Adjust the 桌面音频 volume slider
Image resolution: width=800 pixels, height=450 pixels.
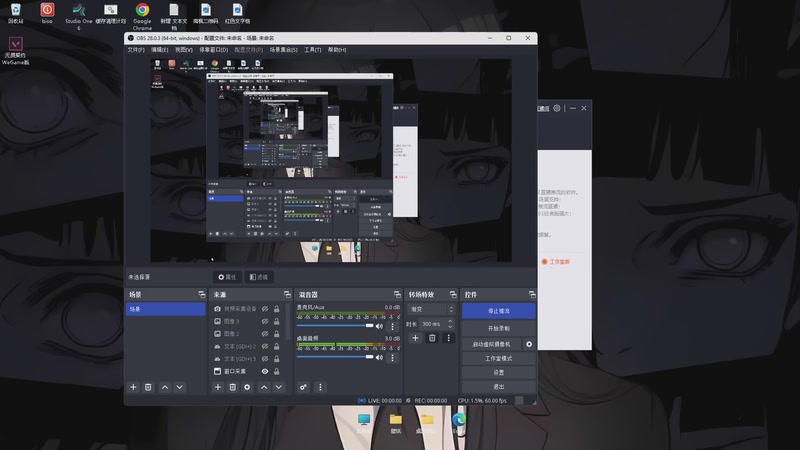335,357
